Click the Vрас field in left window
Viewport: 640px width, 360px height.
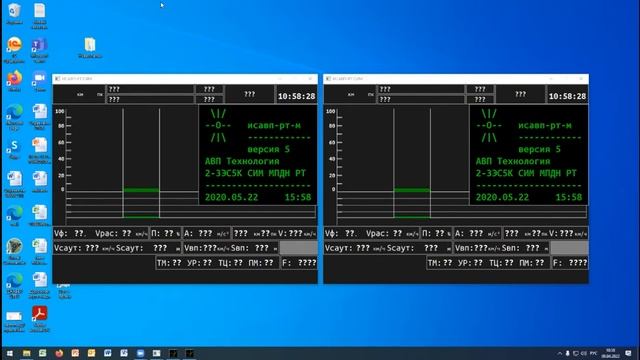[x=121, y=233]
